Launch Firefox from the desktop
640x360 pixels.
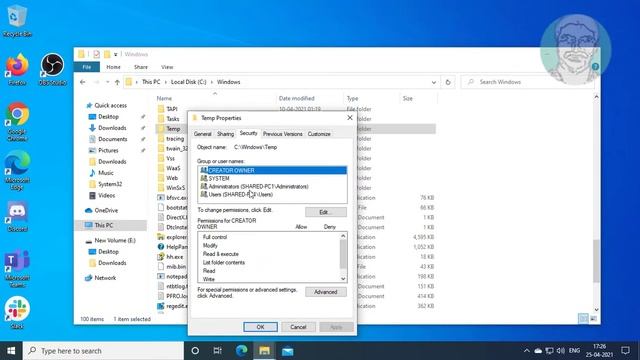point(17,69)
